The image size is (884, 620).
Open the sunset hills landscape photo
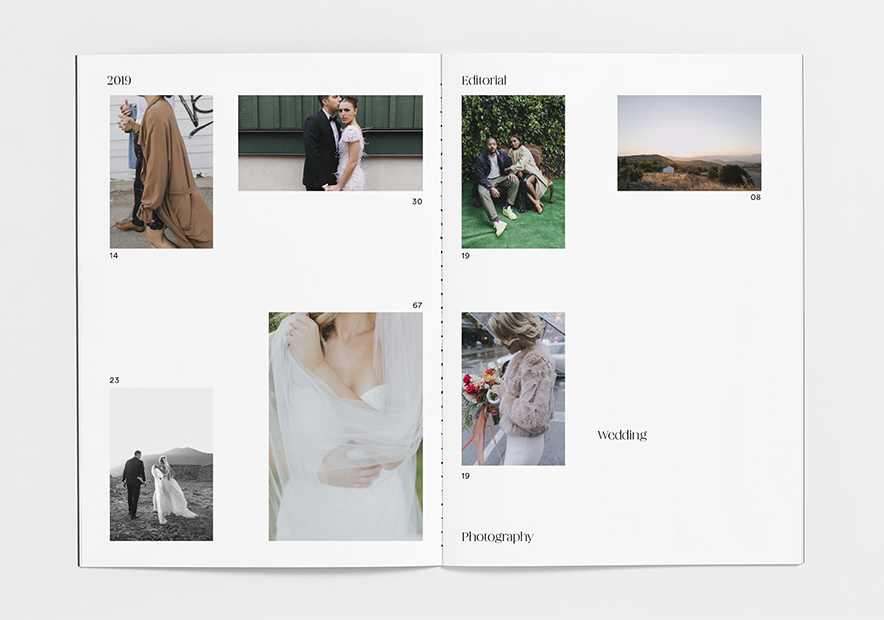(689, 143)
